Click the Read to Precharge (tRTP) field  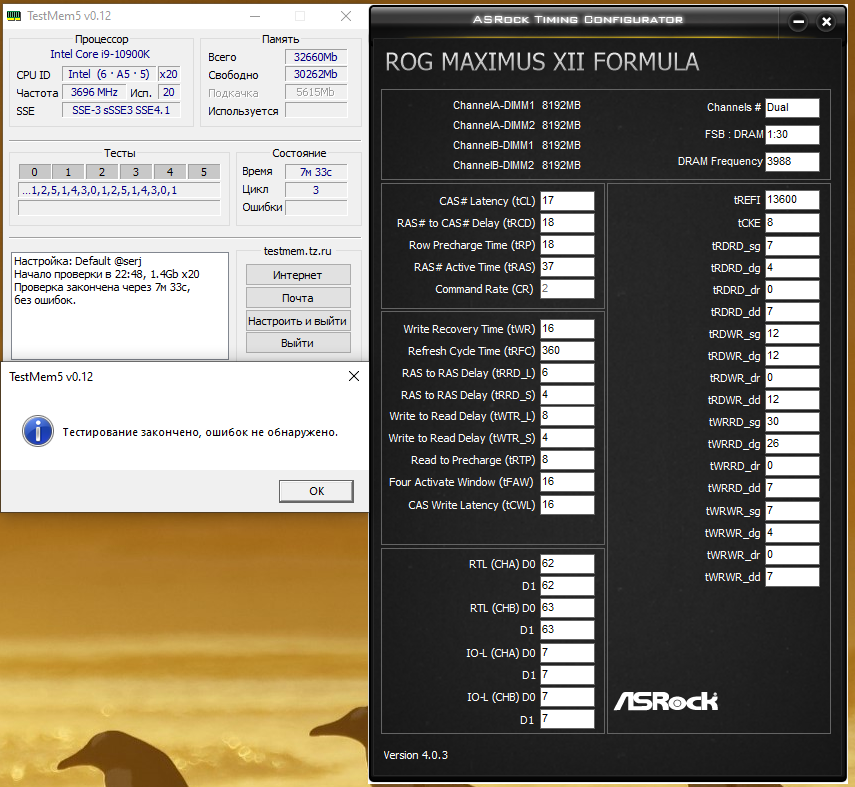click(567, 460)
